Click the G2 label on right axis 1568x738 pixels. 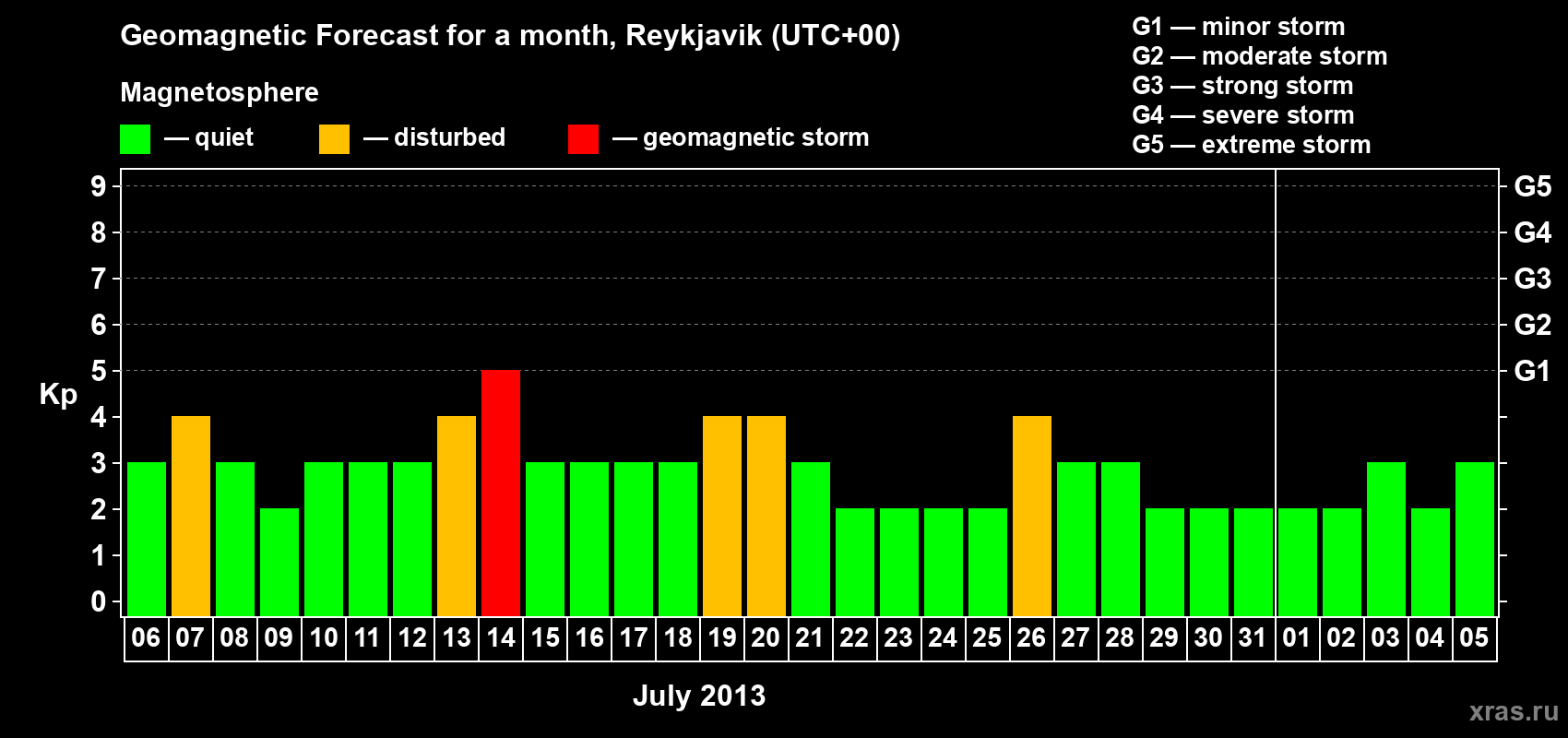pos(1533,325)
